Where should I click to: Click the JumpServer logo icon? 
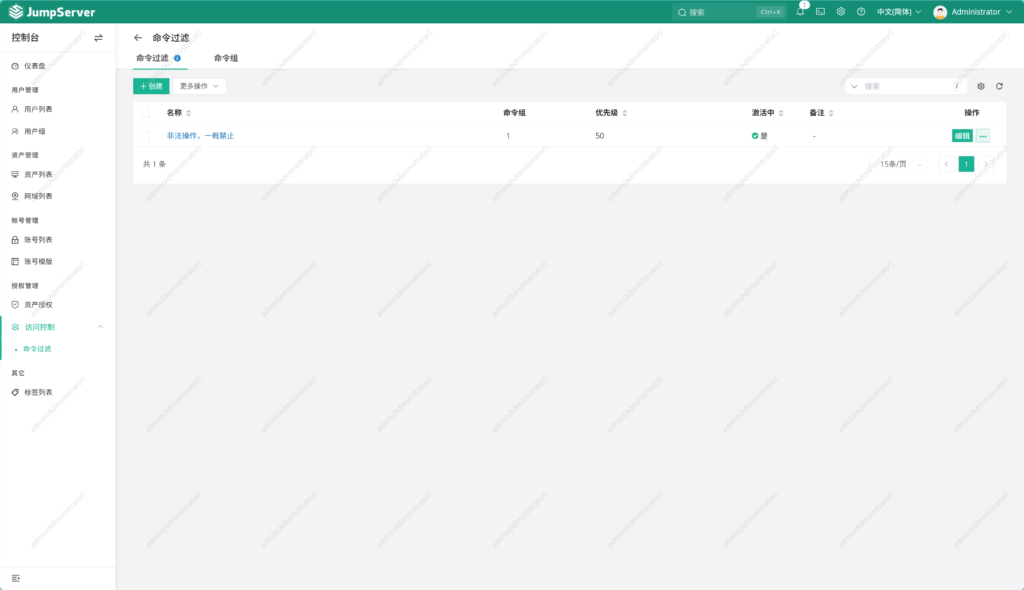click(17, 11)
